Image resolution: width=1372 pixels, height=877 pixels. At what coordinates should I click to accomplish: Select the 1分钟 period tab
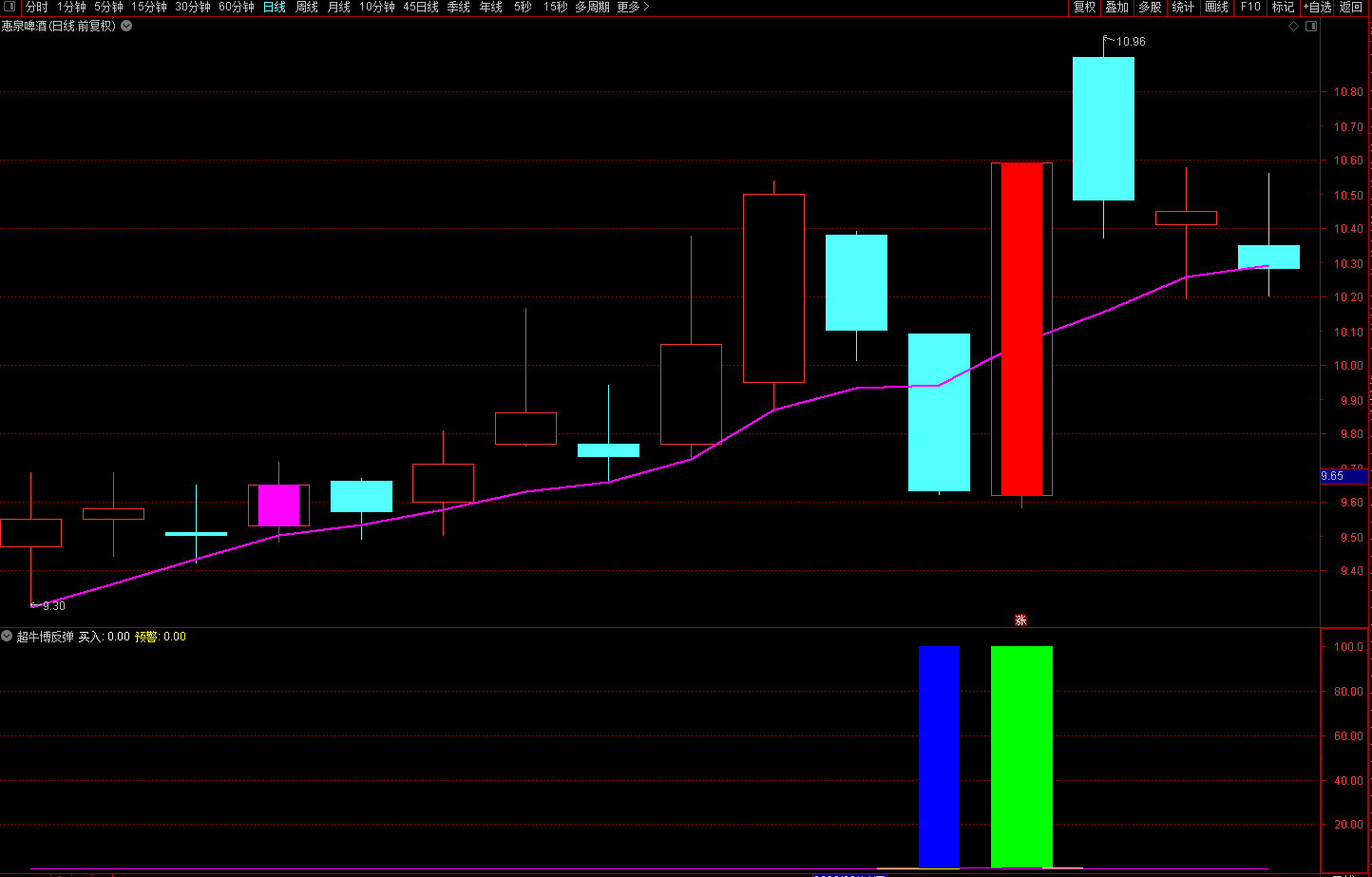pos(71,7)
